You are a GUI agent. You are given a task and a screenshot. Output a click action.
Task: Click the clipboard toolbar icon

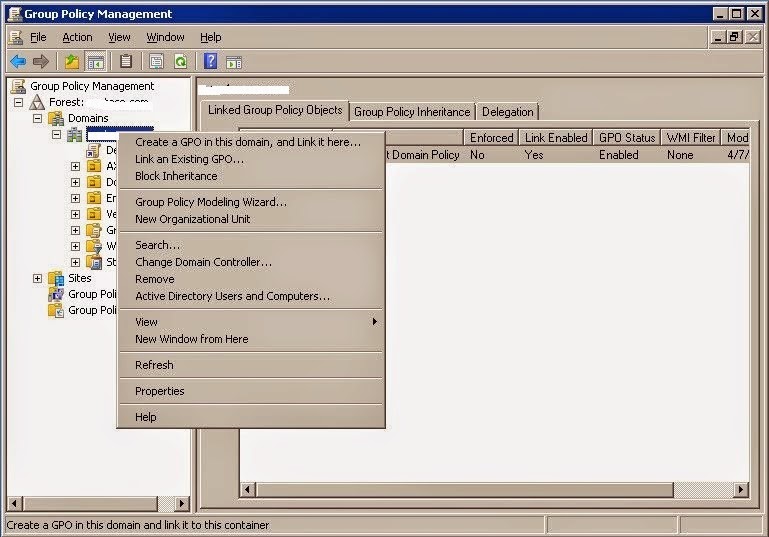pos(126,62)
